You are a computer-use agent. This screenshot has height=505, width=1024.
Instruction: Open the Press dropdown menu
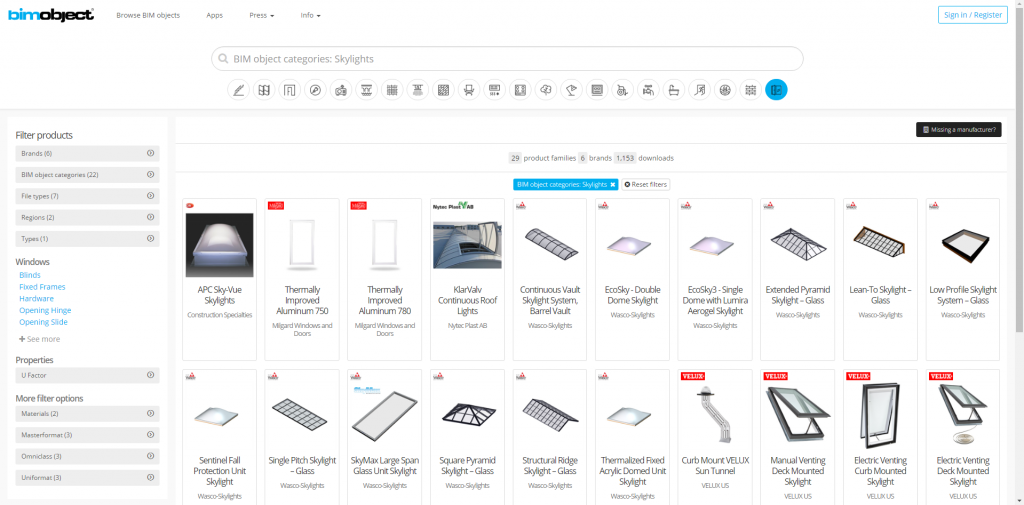(261, 15)
